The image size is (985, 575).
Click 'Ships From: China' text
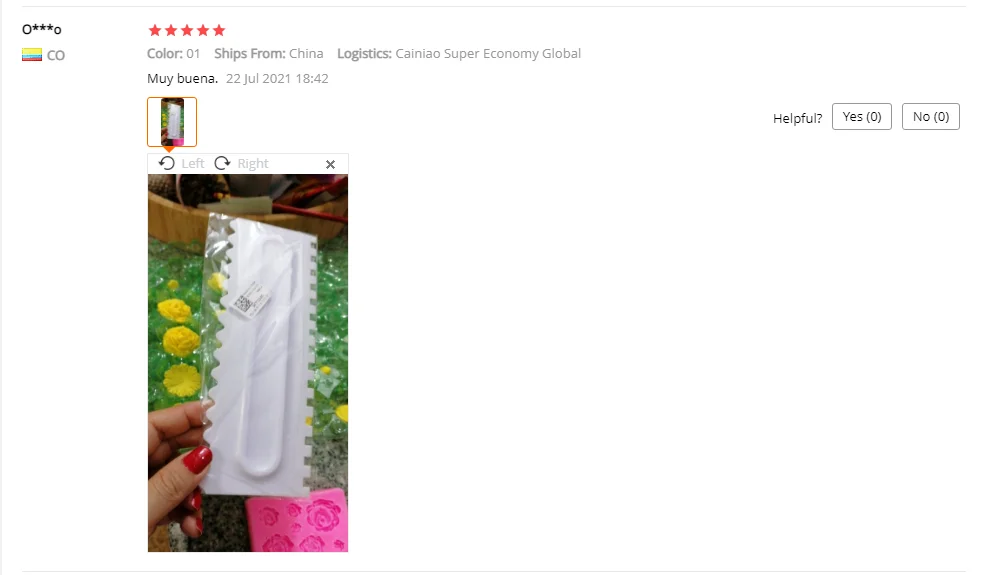(x=269, y=53)
